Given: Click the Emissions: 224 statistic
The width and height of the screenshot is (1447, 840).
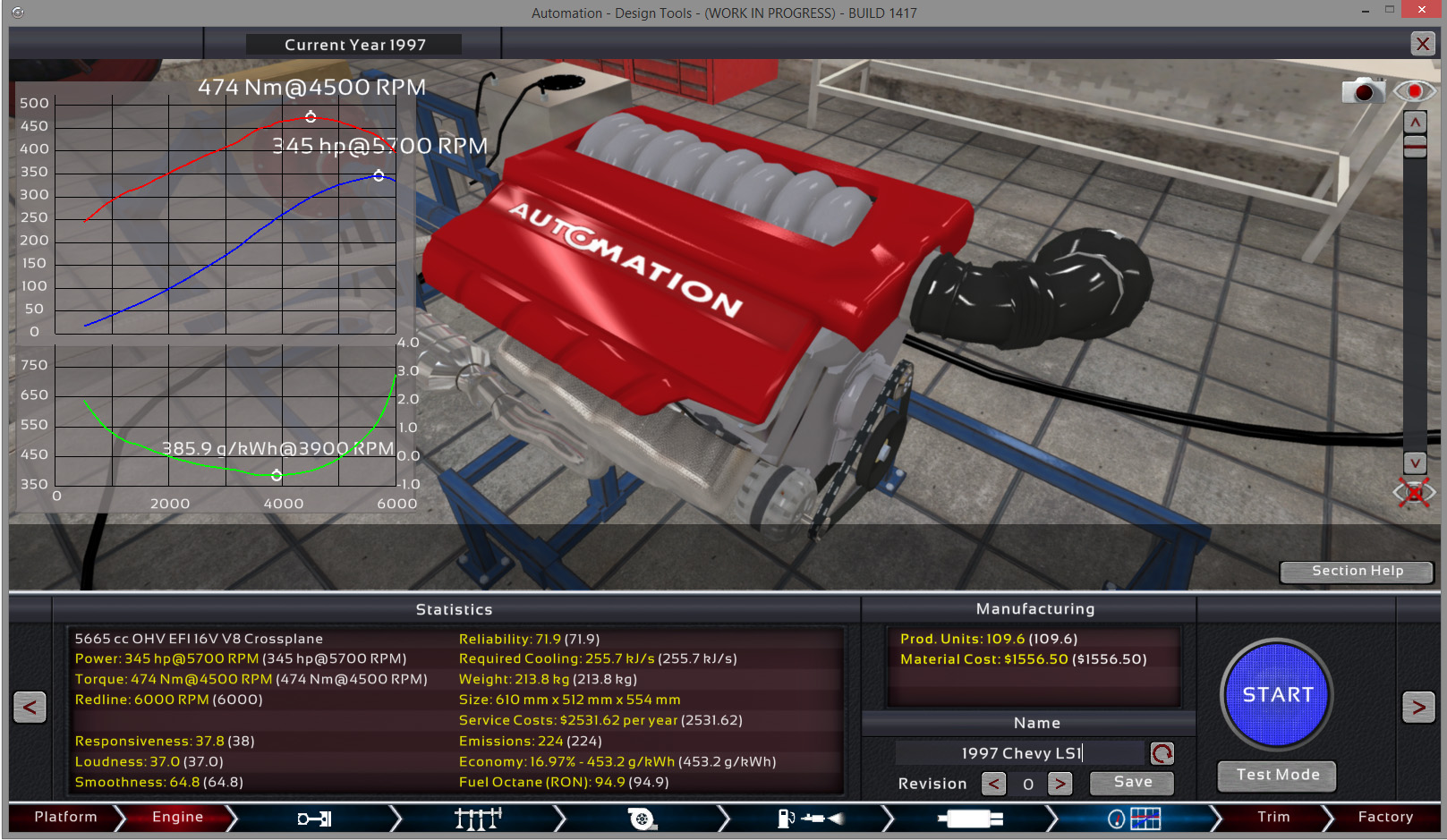Looking at the screenshot, I should (x=530, y=742).
